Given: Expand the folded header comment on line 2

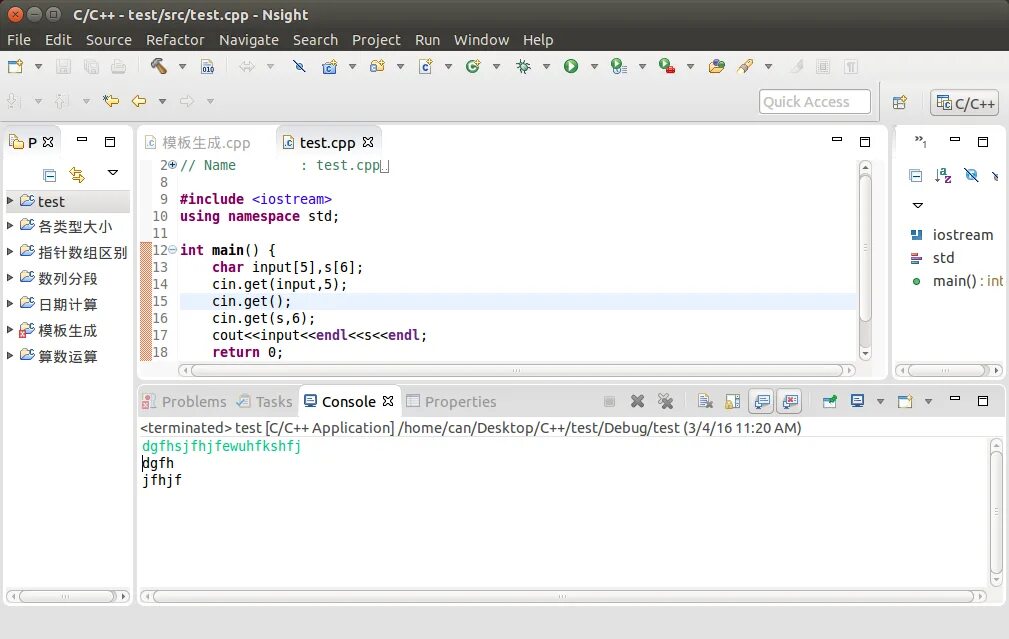Looking at the screenshot, I should tap(172, 165).
